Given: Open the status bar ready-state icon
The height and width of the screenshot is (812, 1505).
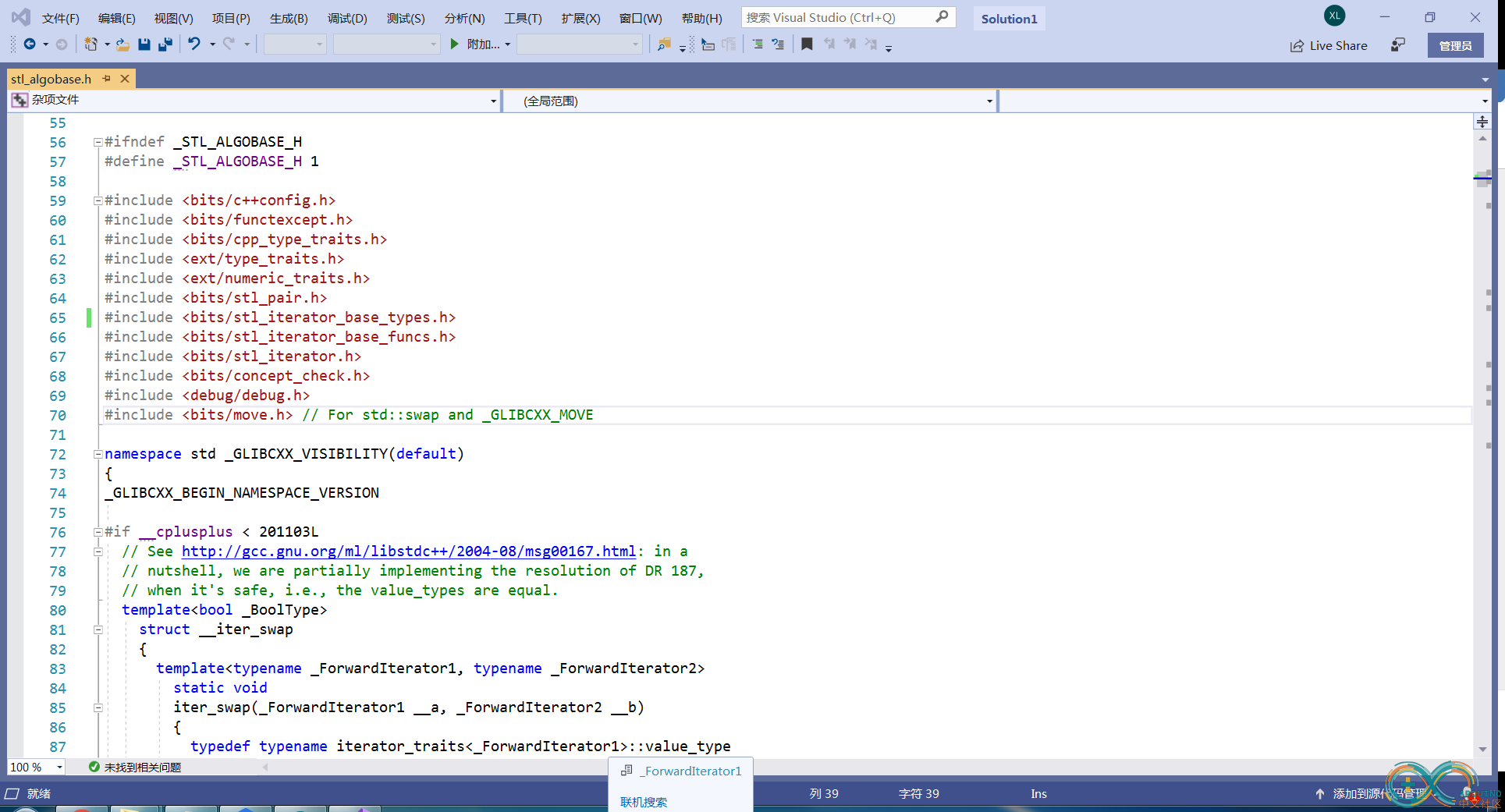Looking at the screenshot, I should [x=12, y=793].
